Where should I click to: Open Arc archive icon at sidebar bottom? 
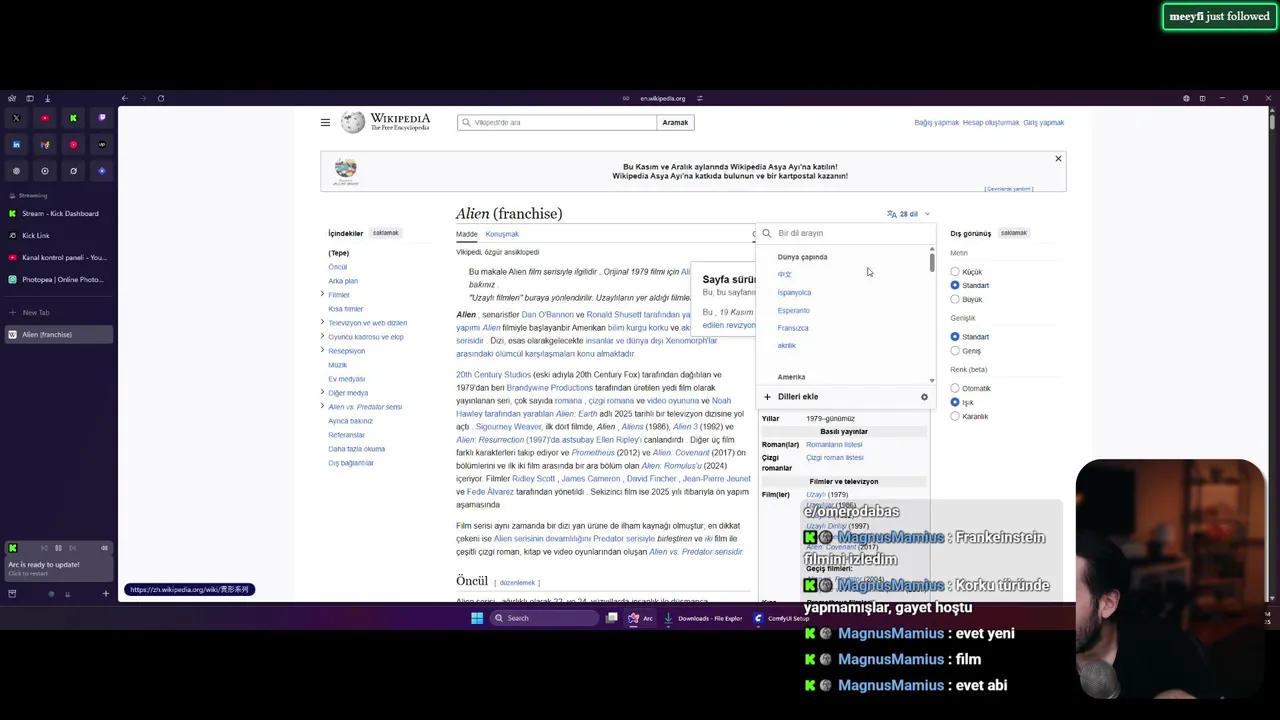12,593
